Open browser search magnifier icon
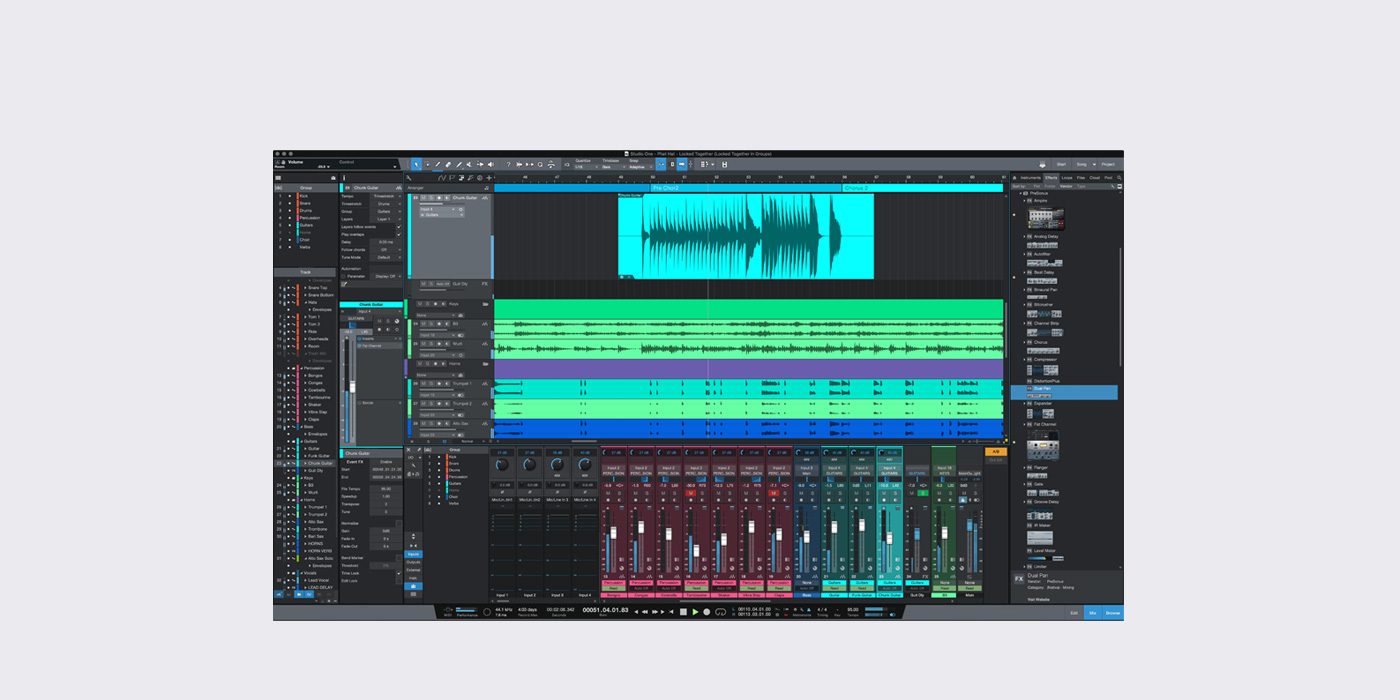 tap(1119, 178)
